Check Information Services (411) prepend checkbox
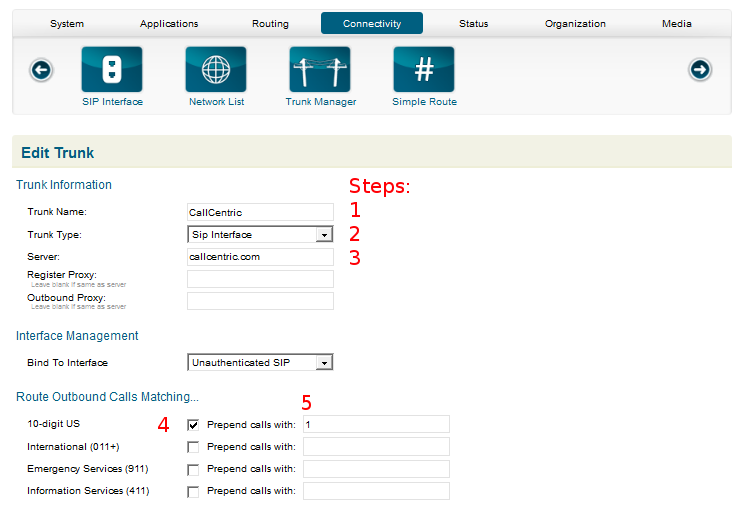This screenshot has height=514, width=742. tap(194, 492)
